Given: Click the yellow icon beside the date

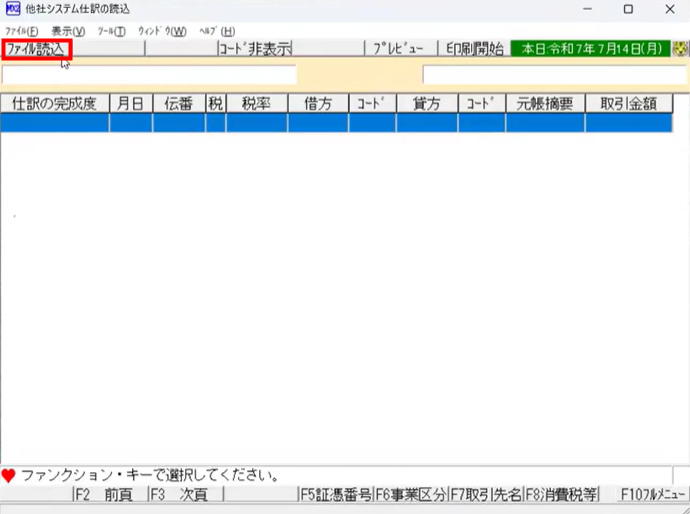Looking at the screenshot, I should [681, 49].
